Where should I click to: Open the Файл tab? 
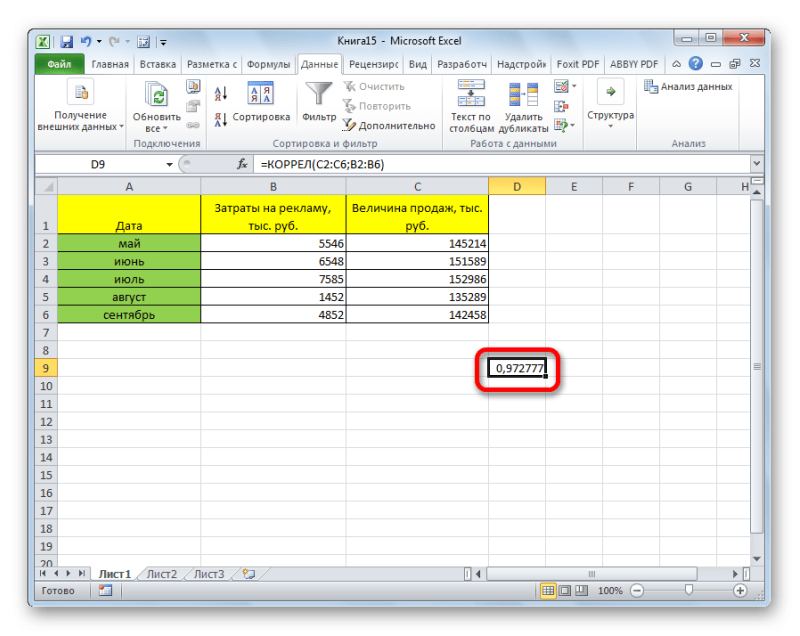pyautogui.click(x=59, y=64)
